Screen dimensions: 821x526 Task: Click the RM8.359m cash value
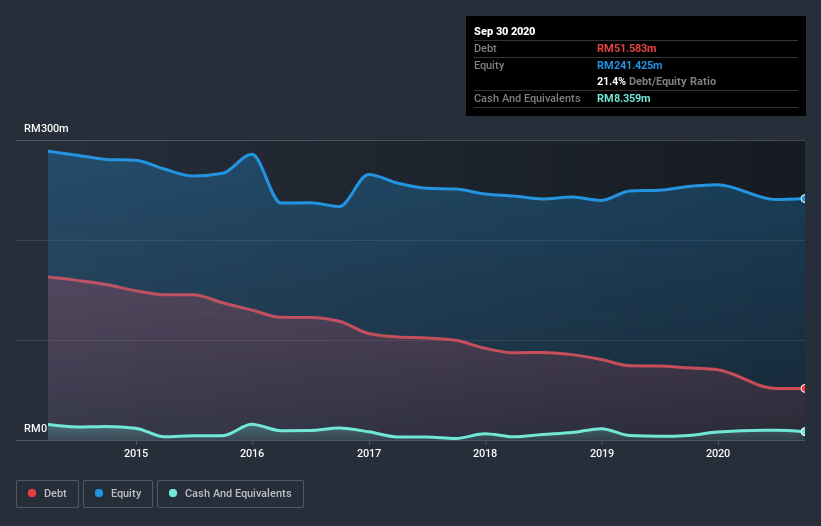(x=624, y=98)
